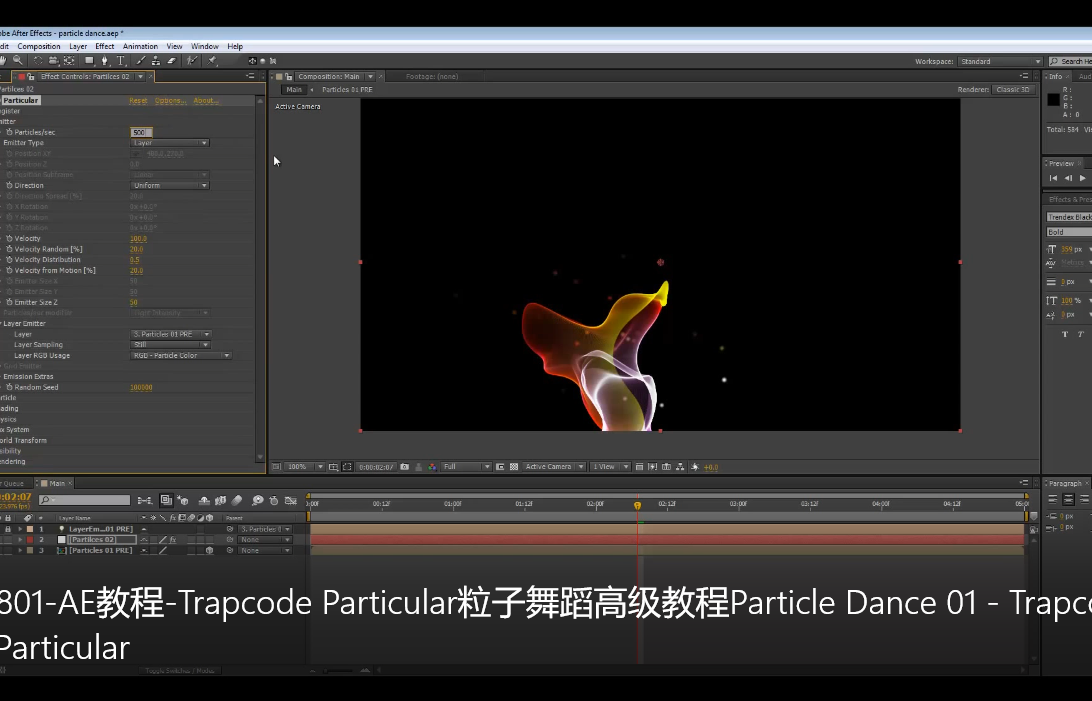Select the Clone Stamp tool
This screenshot has height=701, width=1092.
pos(156,61)
